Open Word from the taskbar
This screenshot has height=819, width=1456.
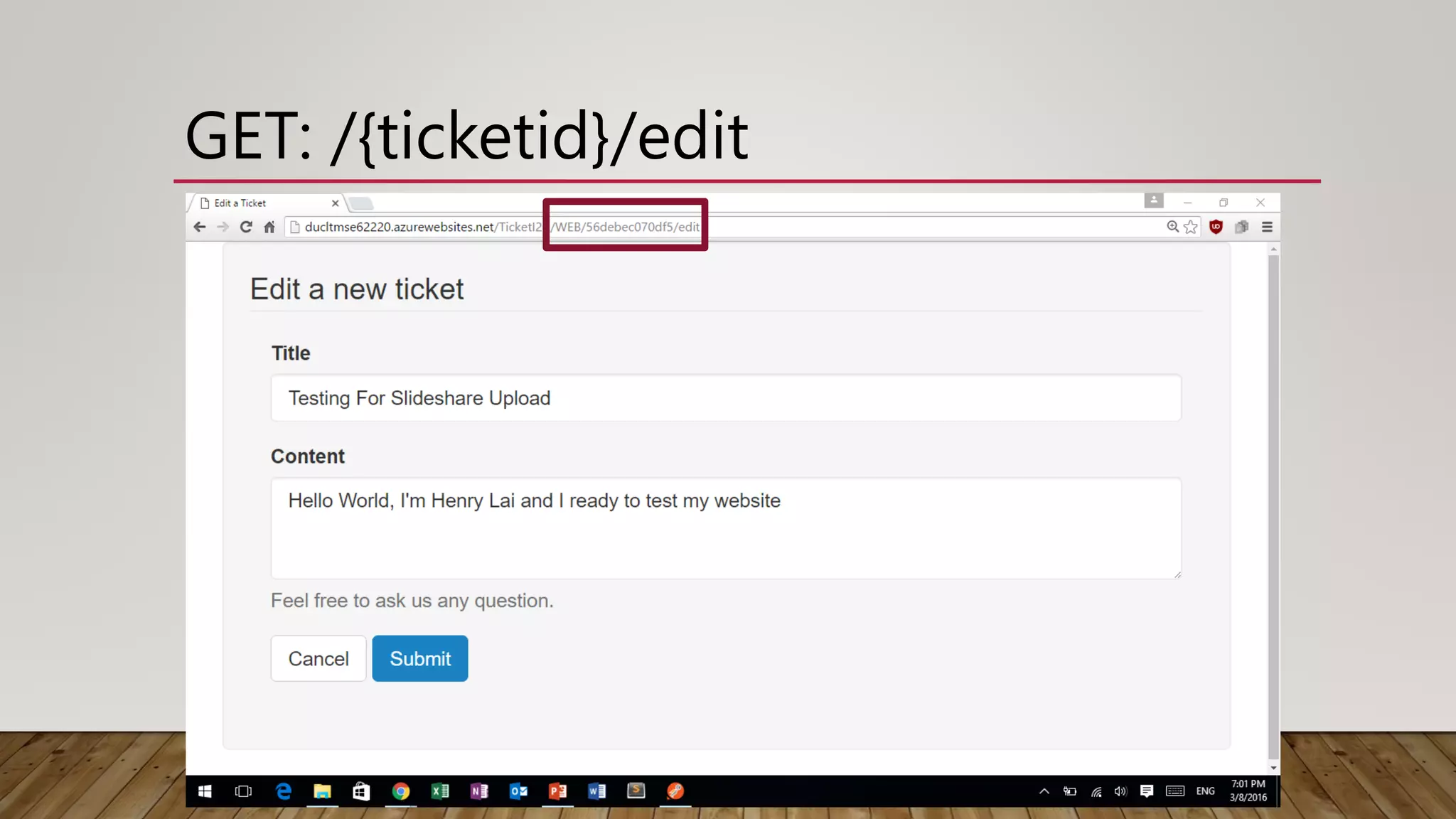click(x=597, y=791)
